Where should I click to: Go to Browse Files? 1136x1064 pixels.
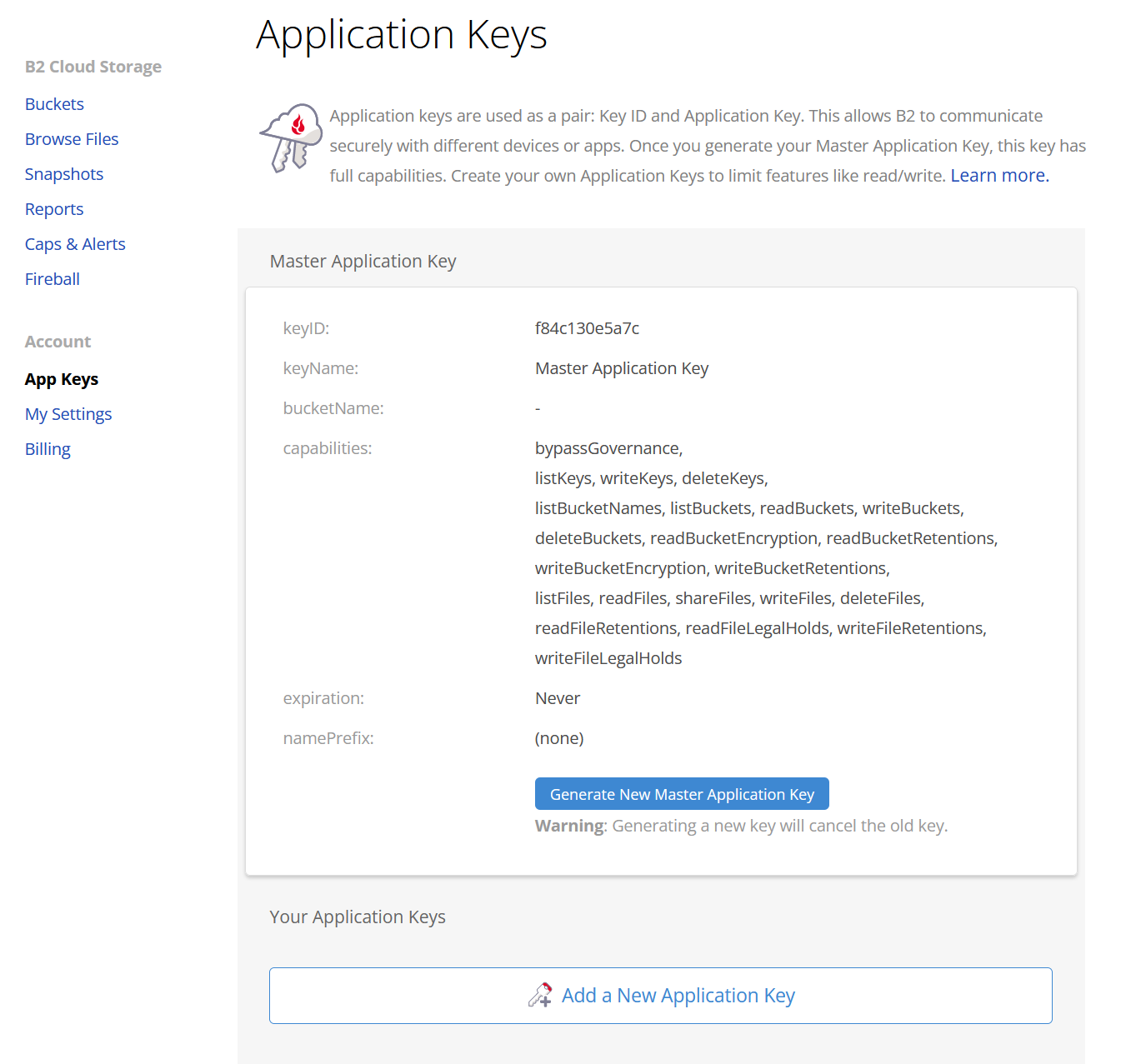coord(72,139)
